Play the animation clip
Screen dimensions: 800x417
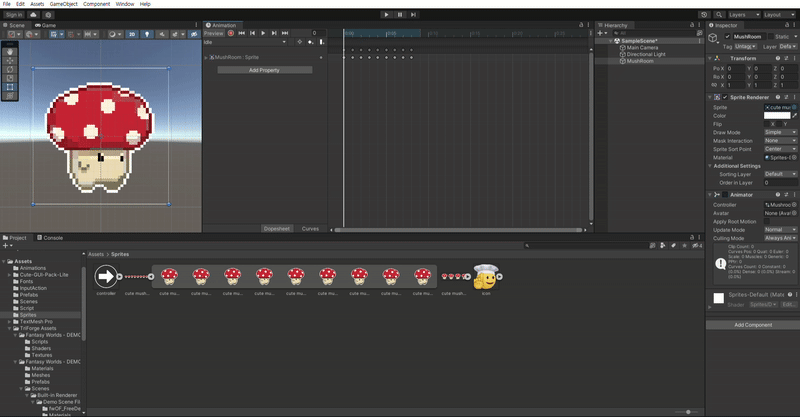(x=263, y=33)
